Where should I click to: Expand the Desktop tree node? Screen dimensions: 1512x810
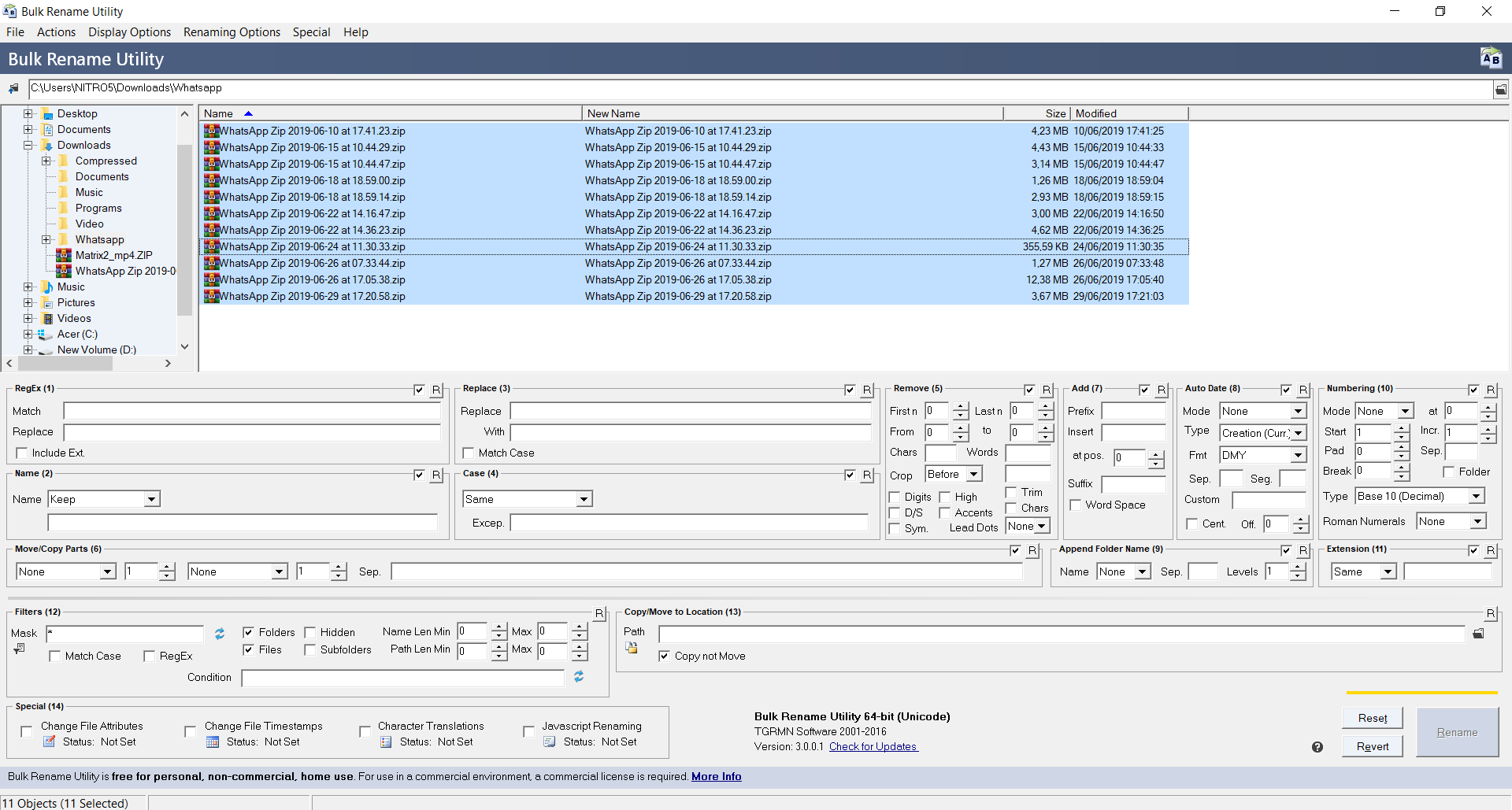pyautogui.click(x=28, y=114)
